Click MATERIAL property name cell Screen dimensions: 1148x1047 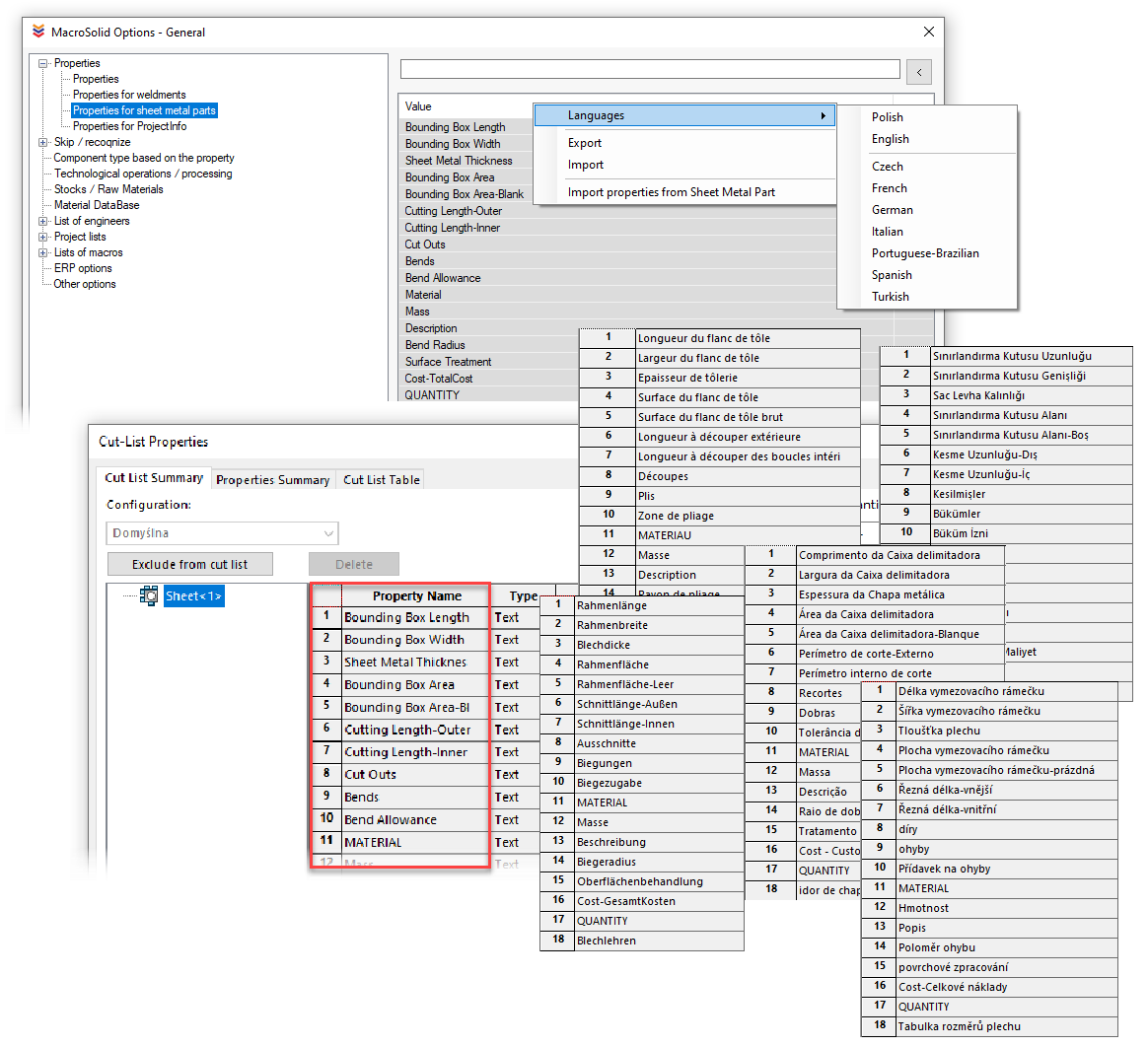point(415,842)
